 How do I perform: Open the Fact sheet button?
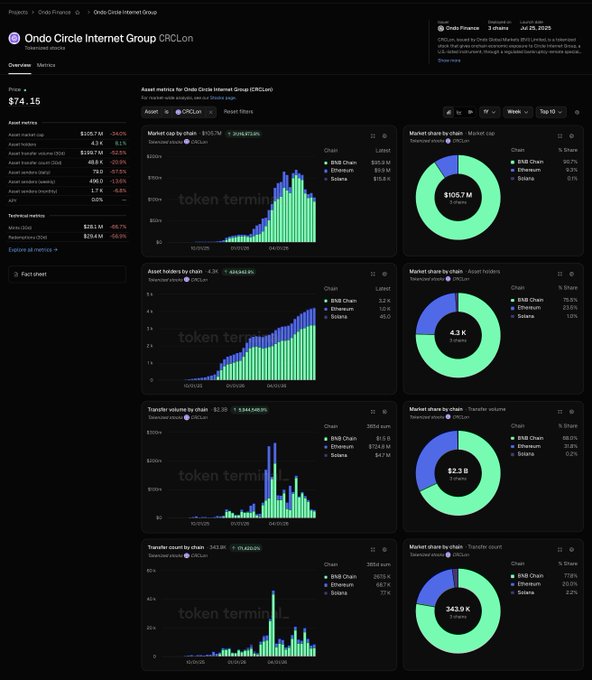pyautogui.click(x=67, y=274)
